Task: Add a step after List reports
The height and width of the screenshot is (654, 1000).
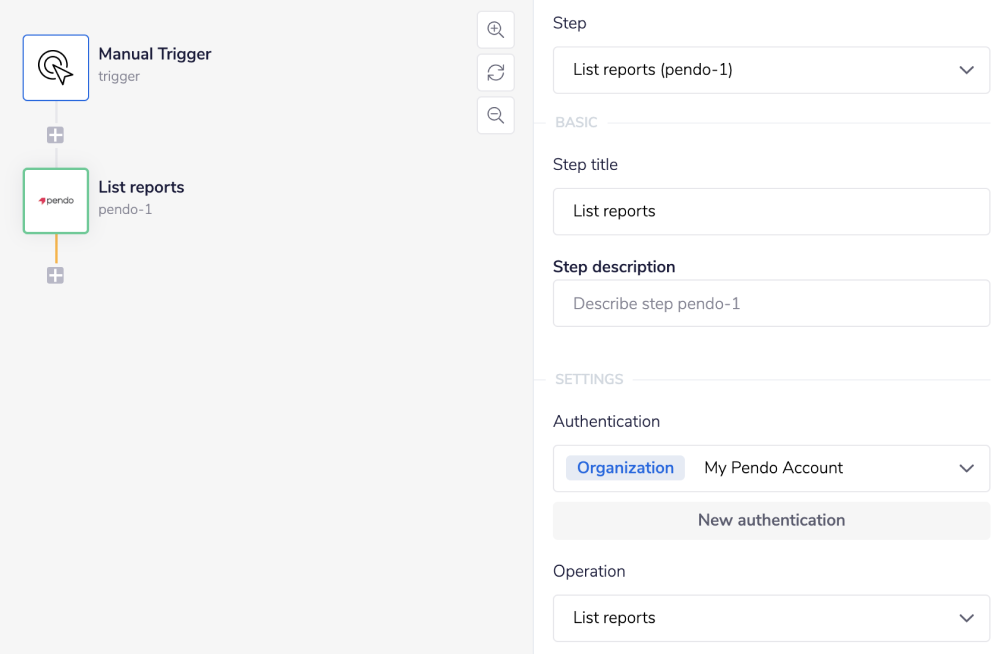Action: point(55,275)
